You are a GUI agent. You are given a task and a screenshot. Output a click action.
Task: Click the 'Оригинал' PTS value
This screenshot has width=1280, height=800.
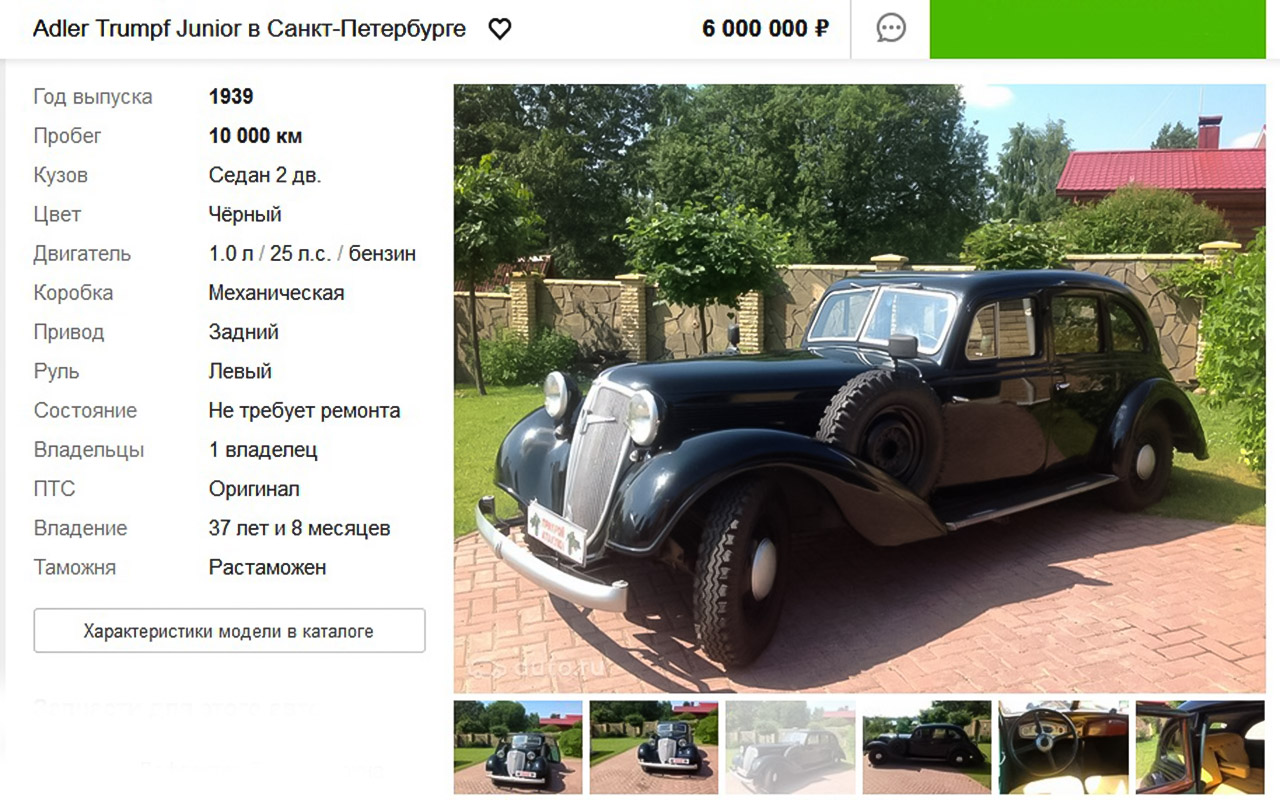click(x=254, y=489)
